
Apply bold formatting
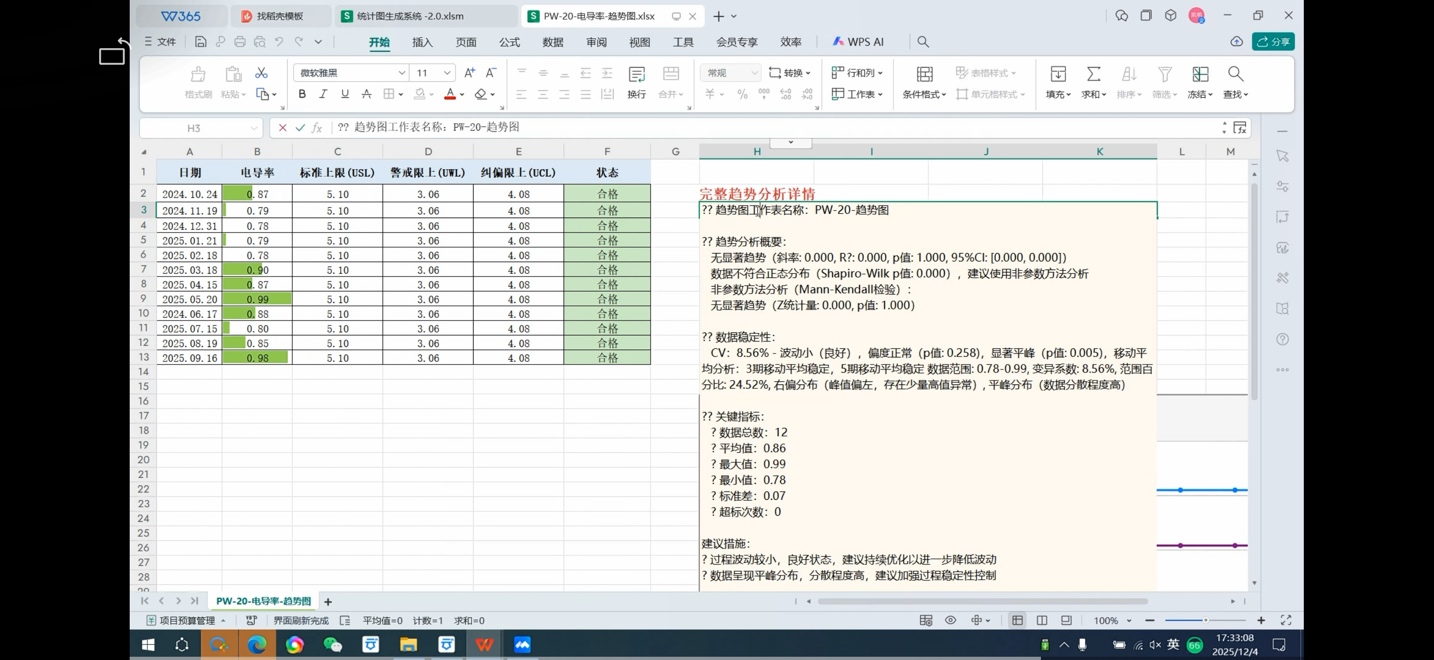click(x=302, y=94)
